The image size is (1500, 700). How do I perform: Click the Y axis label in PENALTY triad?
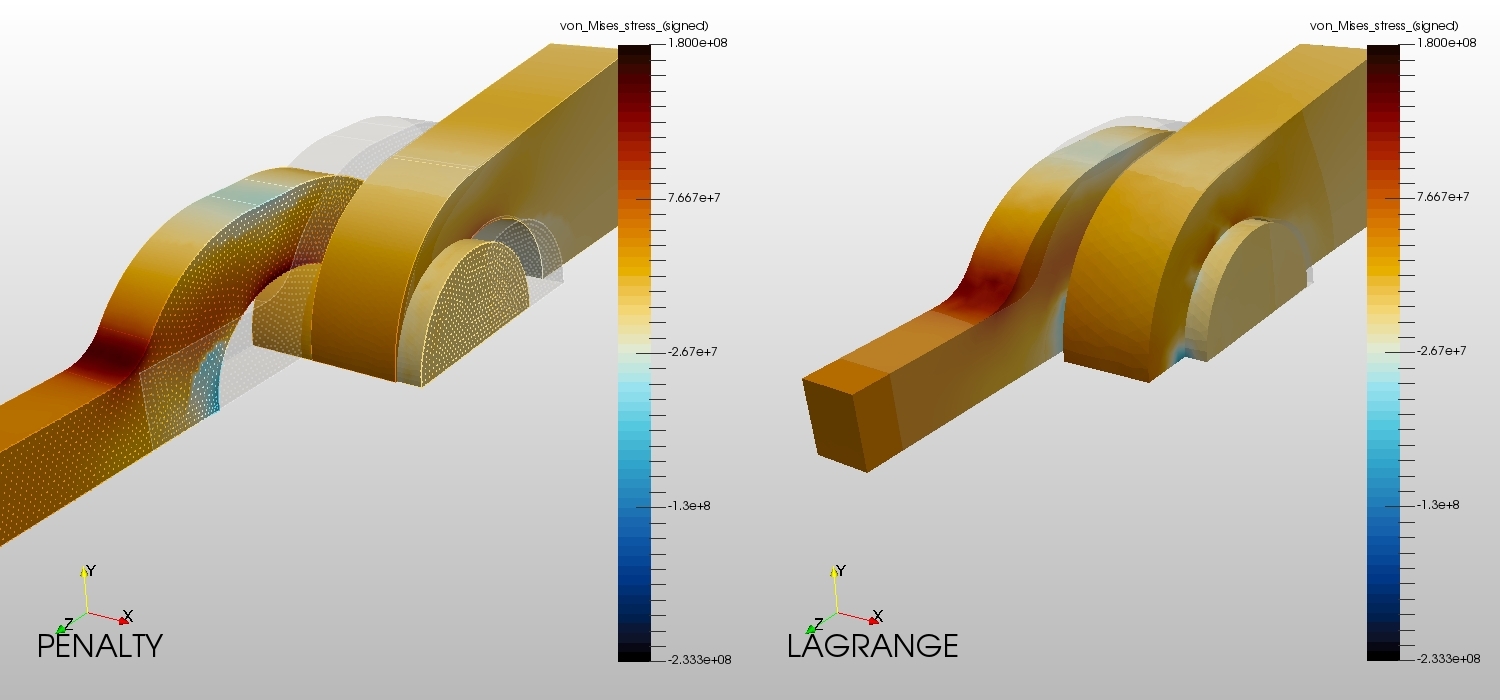[91, 571]
